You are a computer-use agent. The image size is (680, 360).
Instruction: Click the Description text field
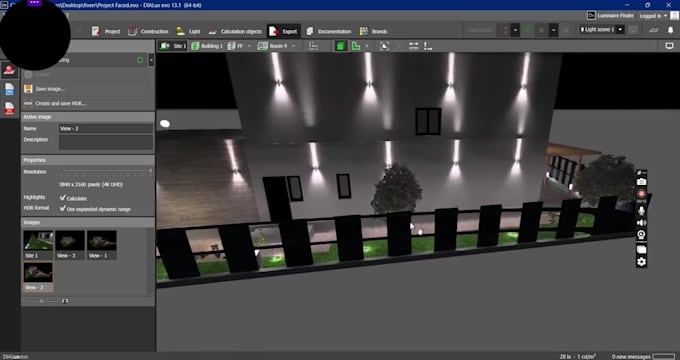(105, 142)
